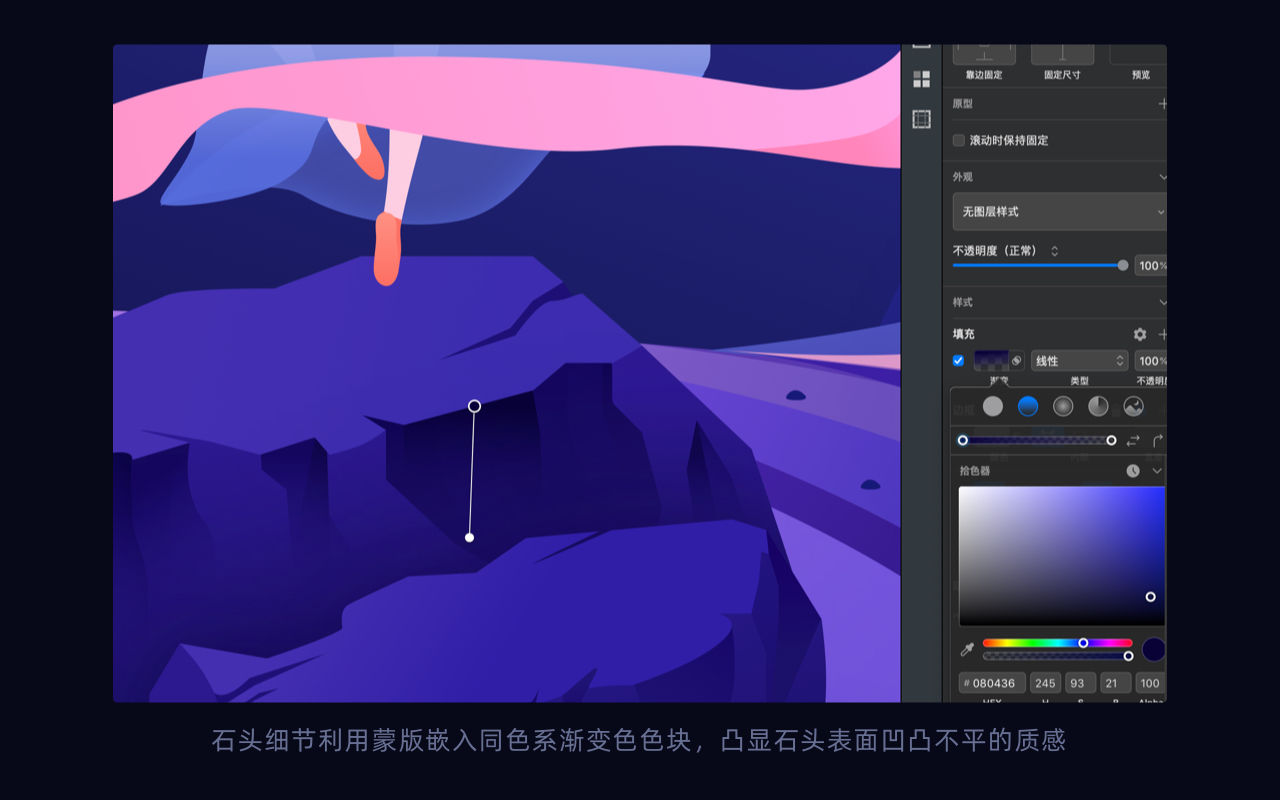Open fill settings gear icon
1280x800 pixels.
(1140, 334)
